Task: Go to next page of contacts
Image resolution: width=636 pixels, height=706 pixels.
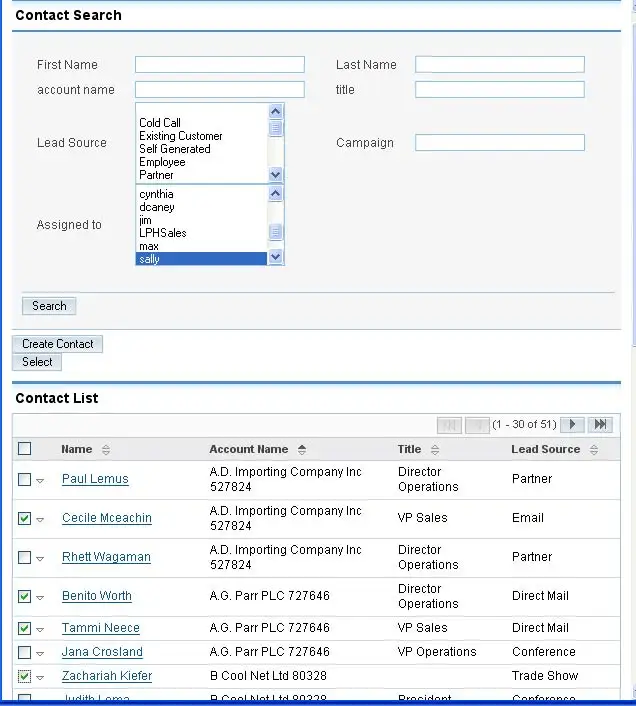Action: point(573,424)
